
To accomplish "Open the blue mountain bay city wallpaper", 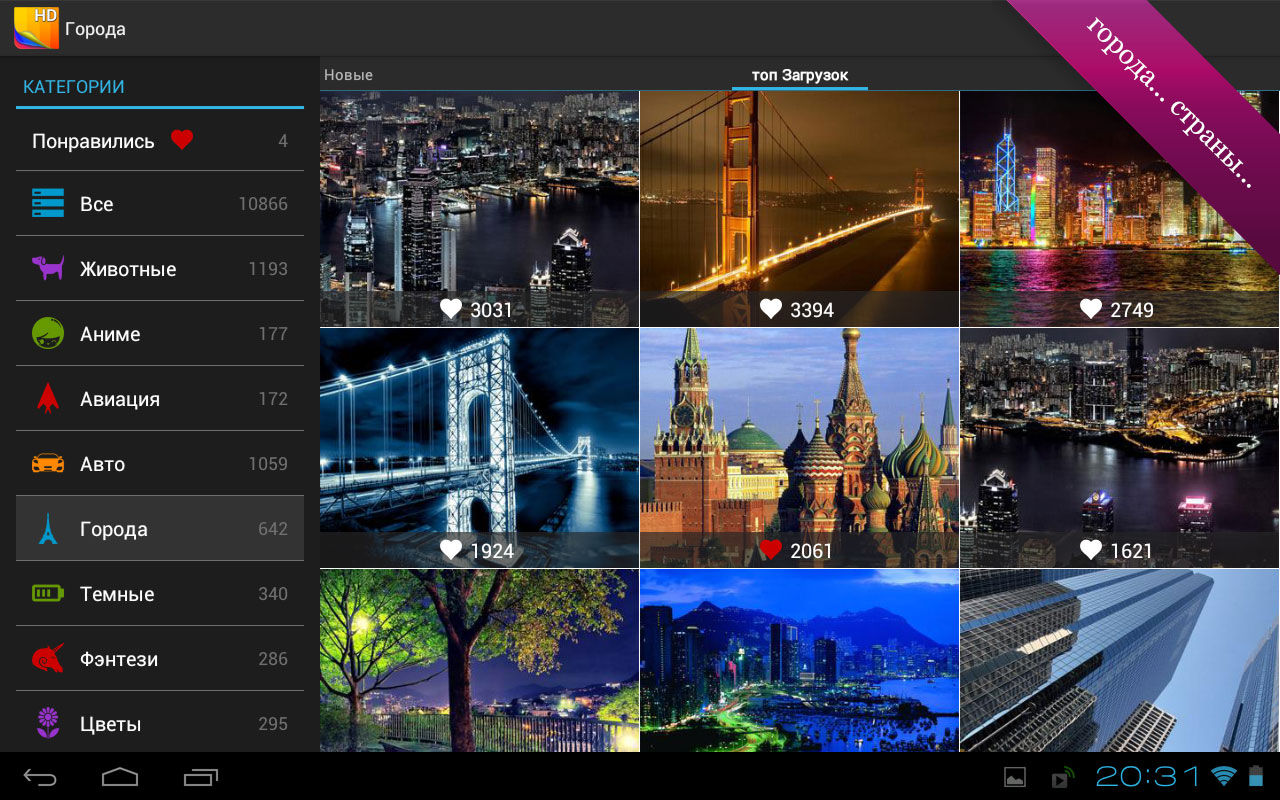I will coord(799,661).
